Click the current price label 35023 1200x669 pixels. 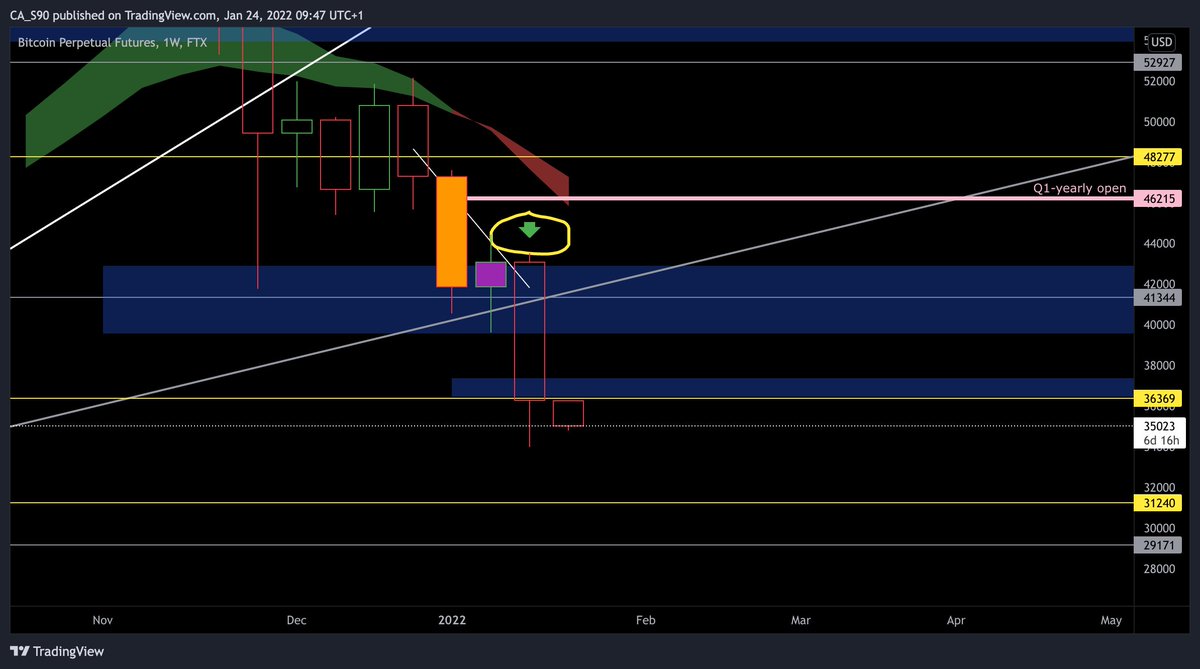click(x=1159, y=425)
